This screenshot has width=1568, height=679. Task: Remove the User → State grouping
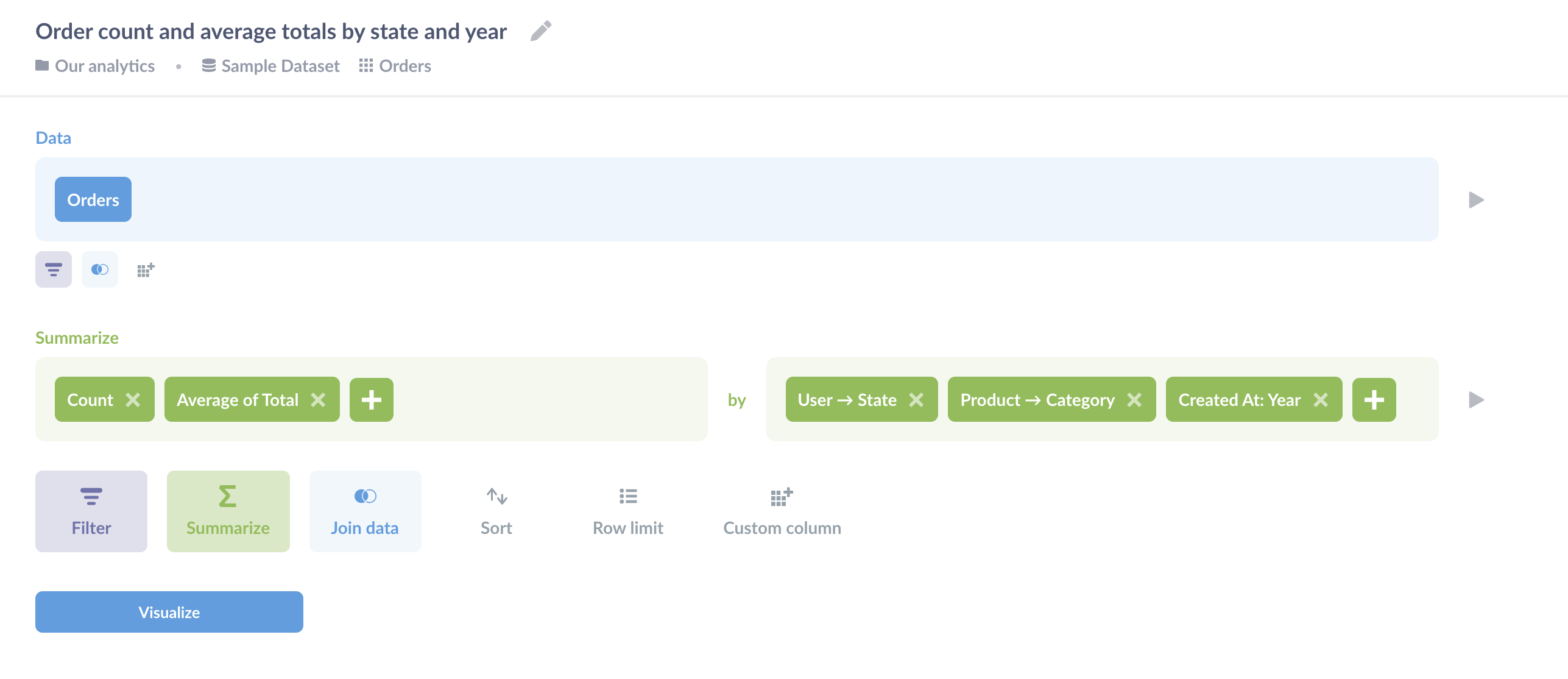click(x=916, y=400)
